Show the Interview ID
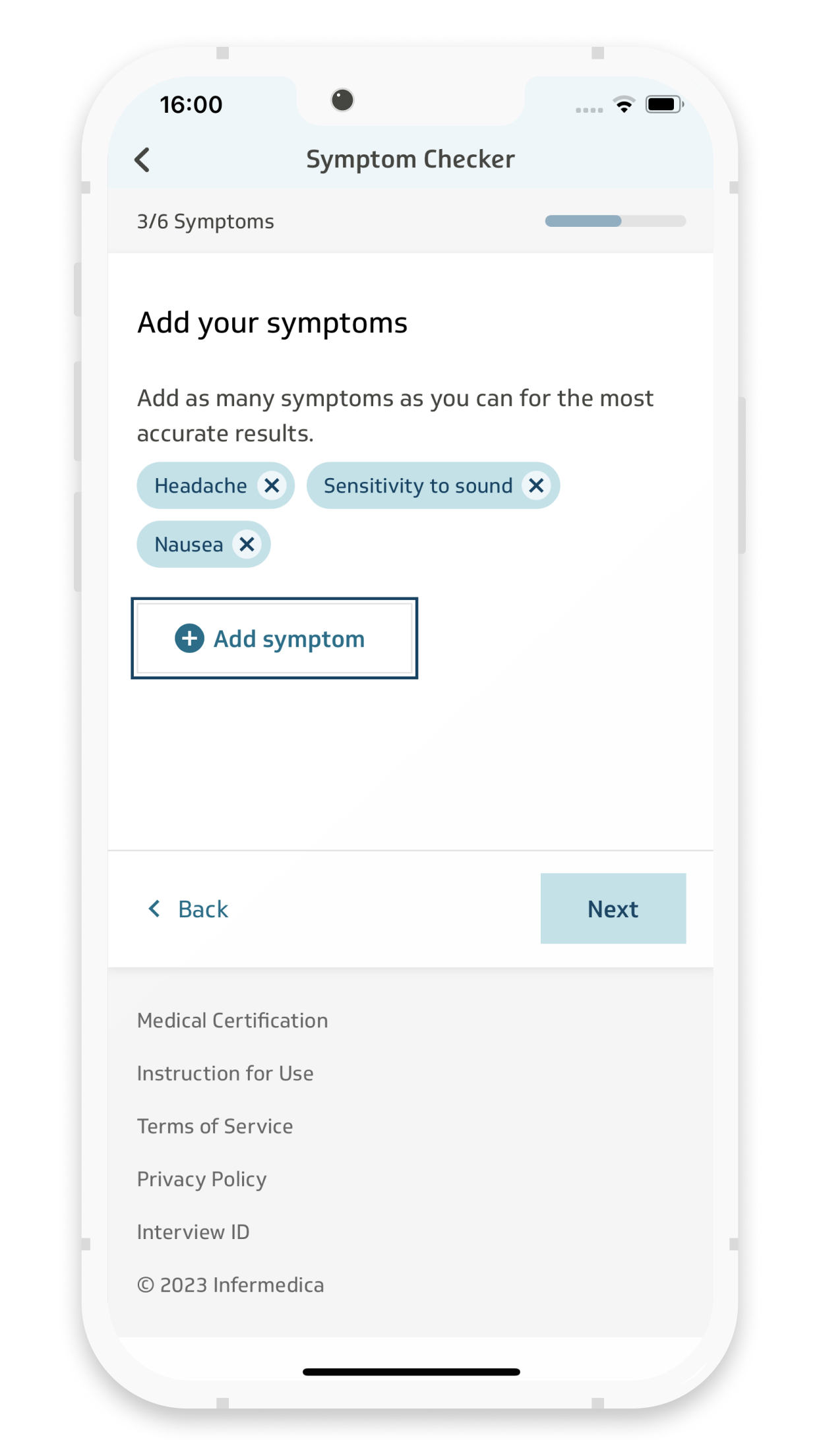The image size is (819, 1456). [x=193, y=1232]
